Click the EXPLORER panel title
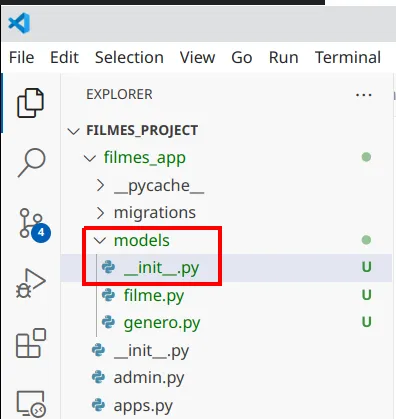The image size is (396, 419). (x=119, y=95)
